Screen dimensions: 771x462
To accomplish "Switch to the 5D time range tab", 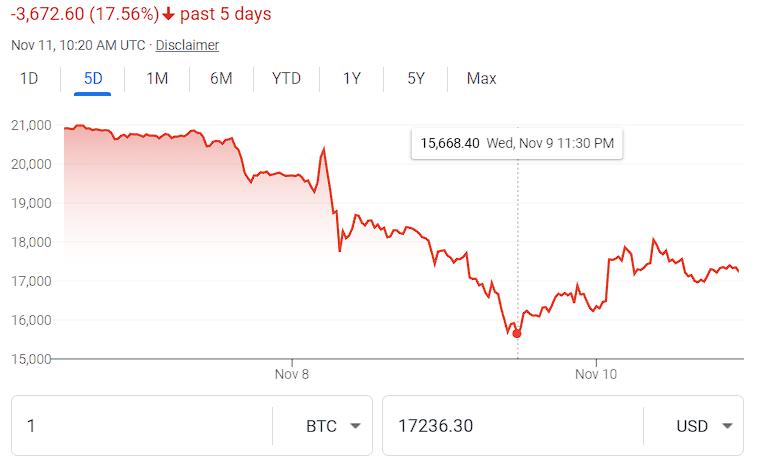I will tap(93, 79).
